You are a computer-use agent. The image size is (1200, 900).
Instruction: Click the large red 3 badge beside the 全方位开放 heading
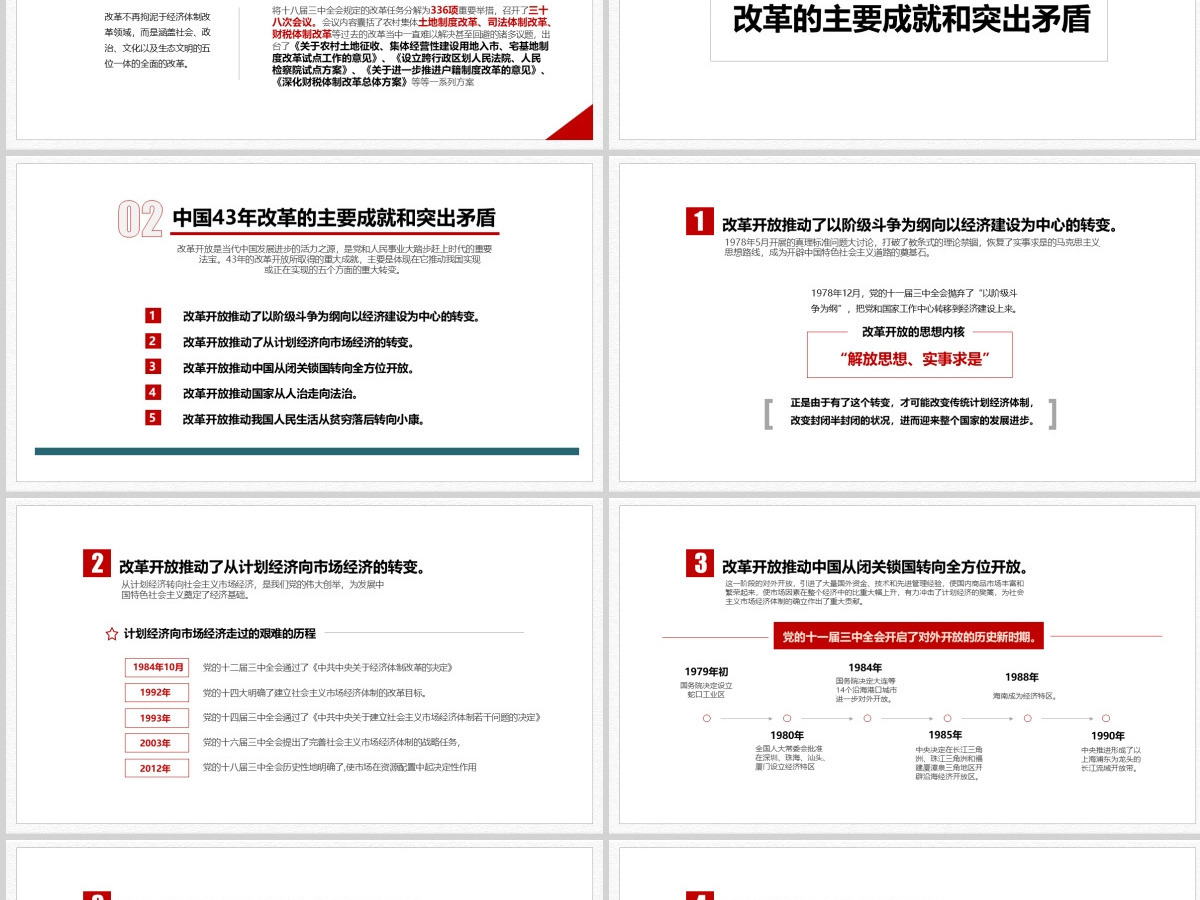coord(700,563)
